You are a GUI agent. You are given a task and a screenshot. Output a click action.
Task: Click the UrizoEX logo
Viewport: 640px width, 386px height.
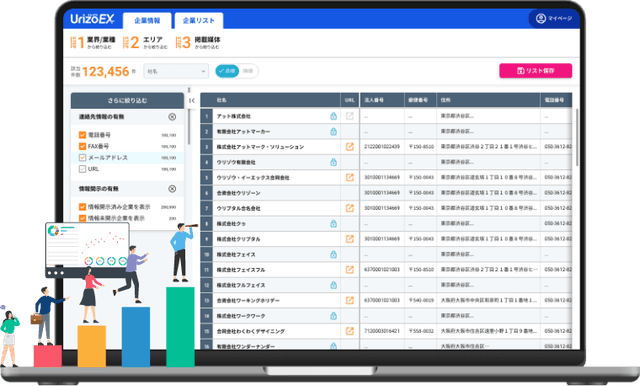click(x=92, y=19)
